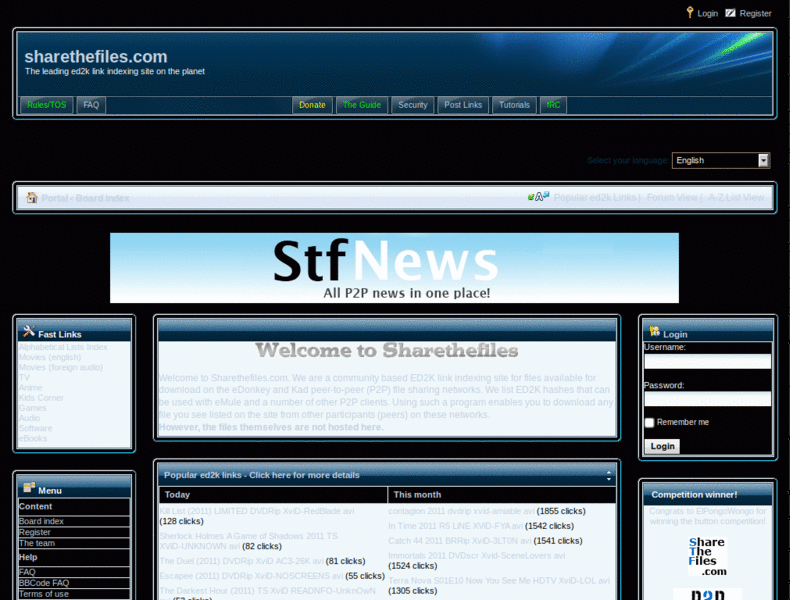Image resolution: width=800 pixels, height=600 pixels.
Task: Click the StfNews banner
Action: coord(394,268)
